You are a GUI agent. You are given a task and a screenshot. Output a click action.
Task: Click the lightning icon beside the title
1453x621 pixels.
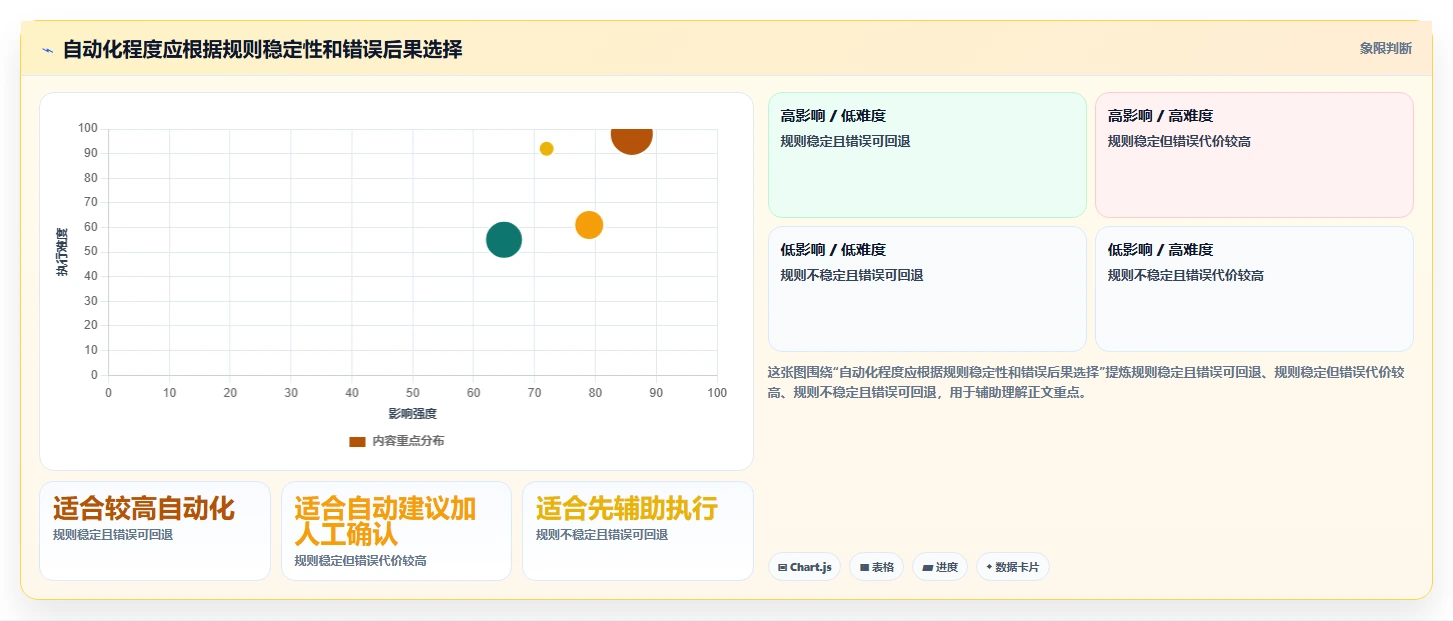click(x=47, y=50)
